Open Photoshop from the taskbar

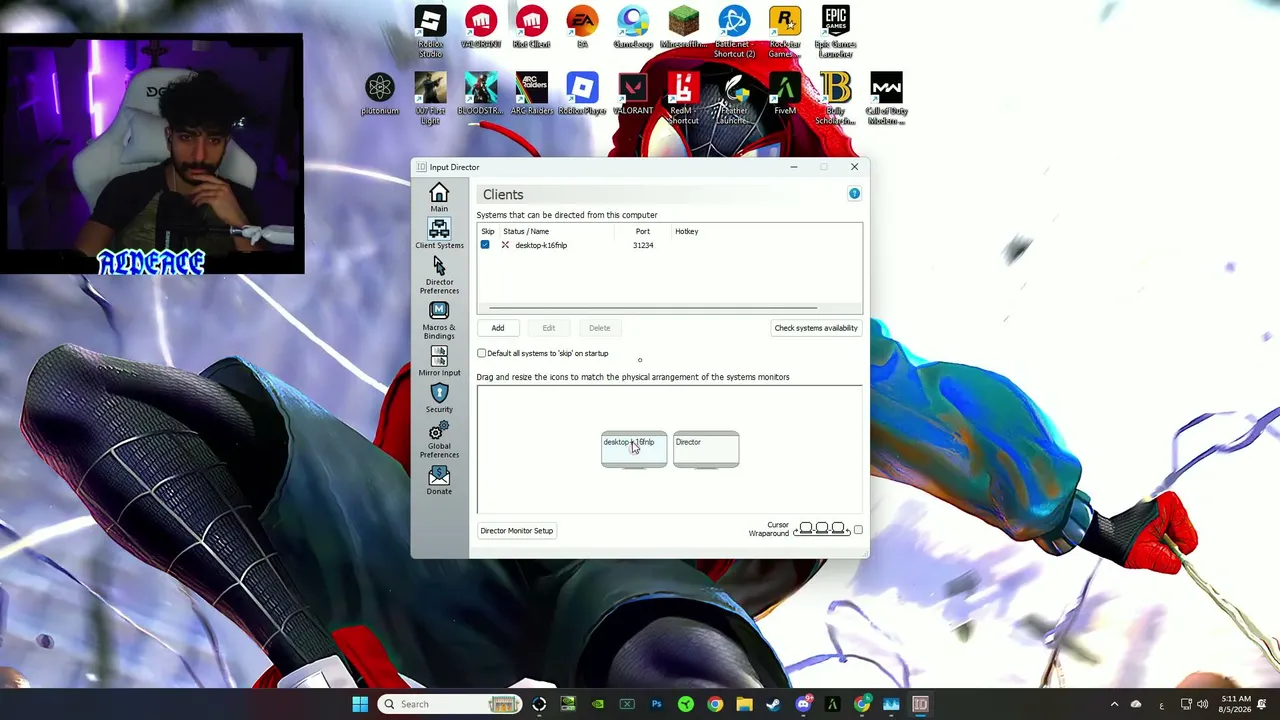[656, 704]
